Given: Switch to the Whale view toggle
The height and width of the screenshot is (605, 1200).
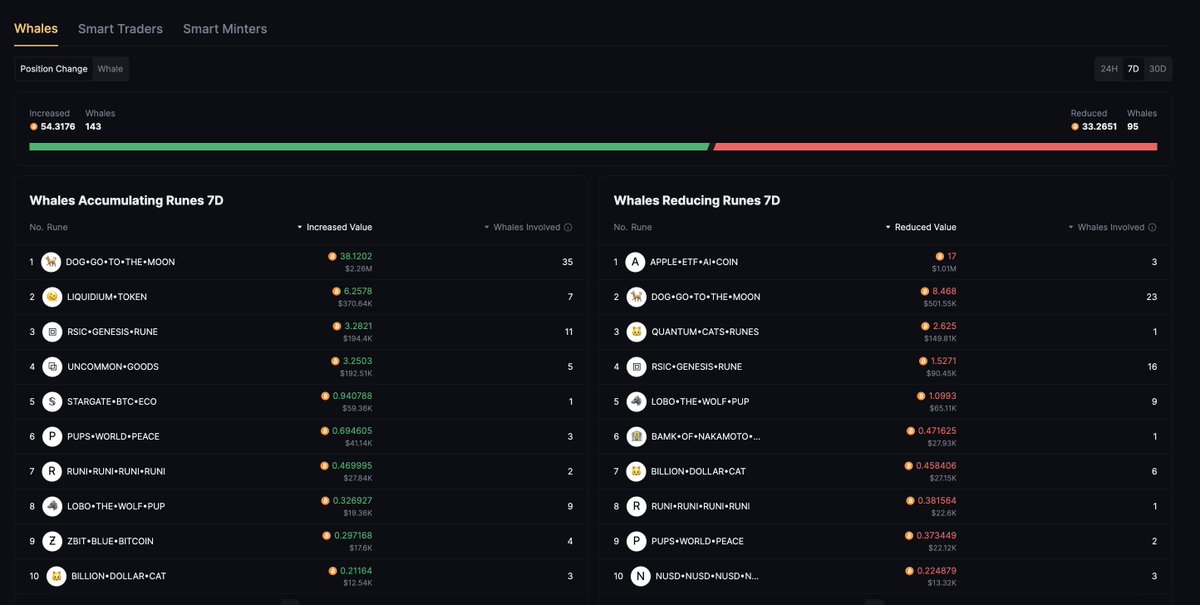Looking at the screenshot, I should click(x=110, y=68).
